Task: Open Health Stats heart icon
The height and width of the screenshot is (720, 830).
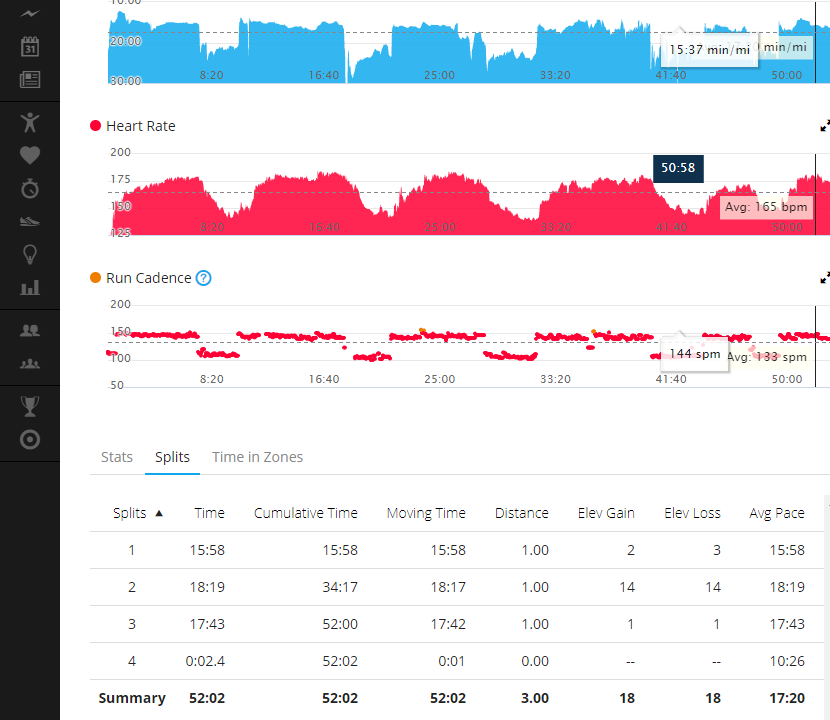Action: [30, 155]
